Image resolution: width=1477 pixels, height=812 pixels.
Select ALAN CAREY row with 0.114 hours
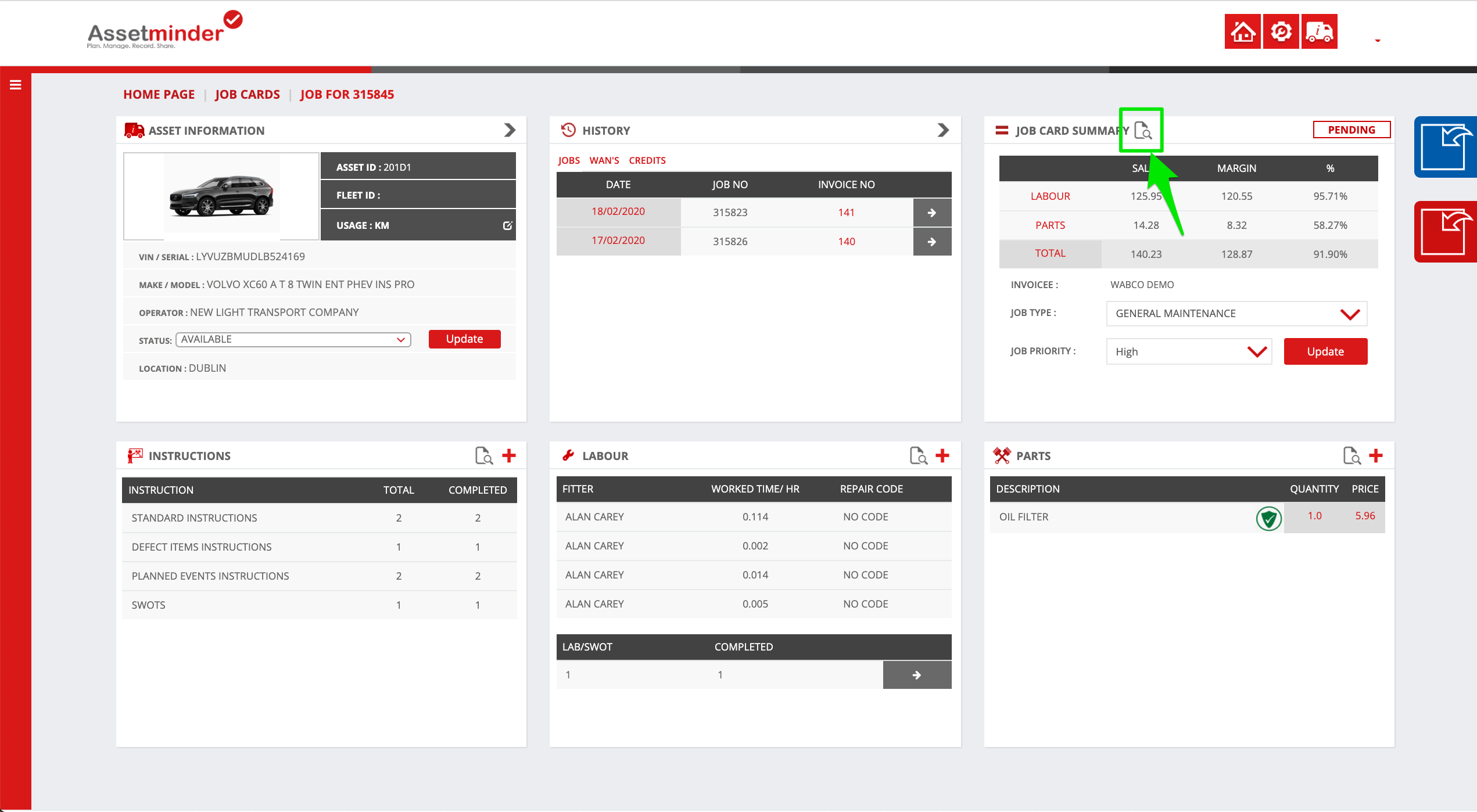[x=754, y=517]
